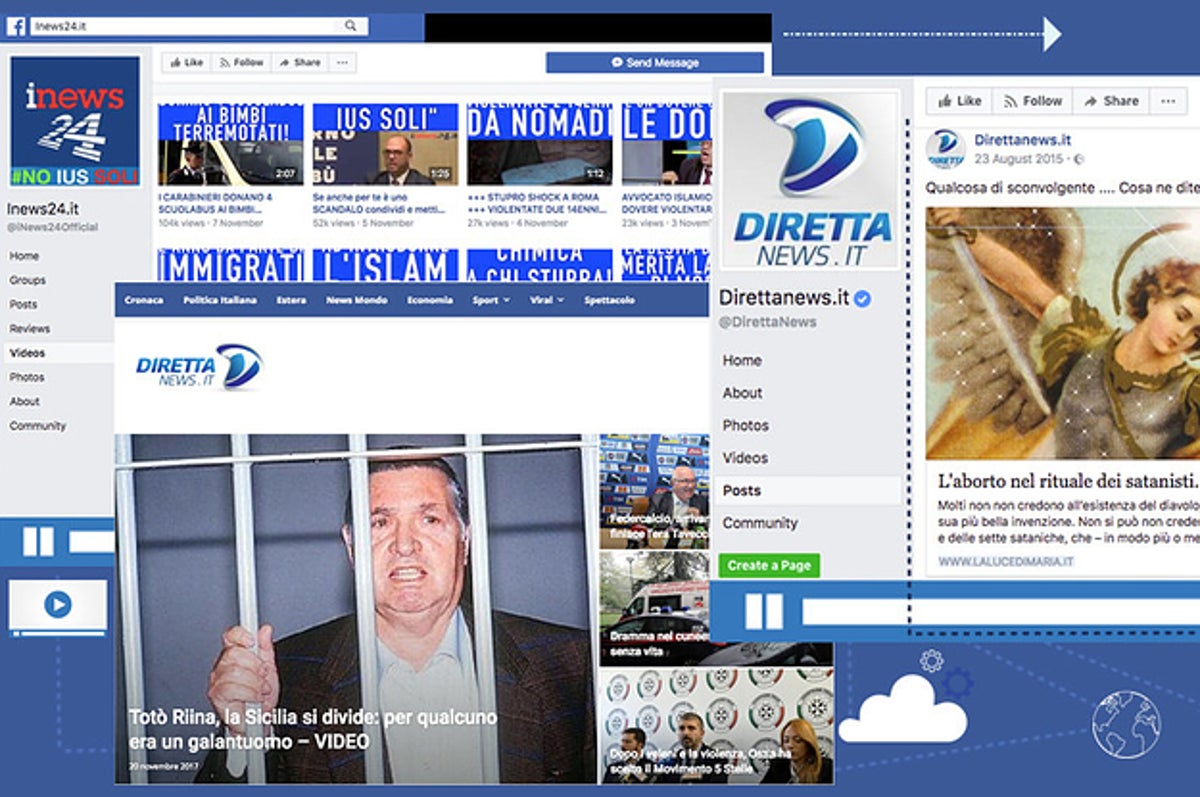Open Community in Inews24.it sidebar
This screenshot has height=797, width=1200.
click(x=38, y=426)
